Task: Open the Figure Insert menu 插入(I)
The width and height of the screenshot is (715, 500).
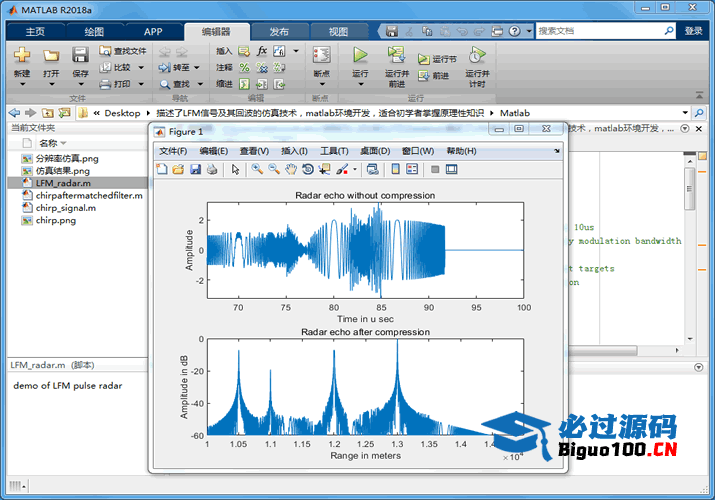Action: (294, 151)
